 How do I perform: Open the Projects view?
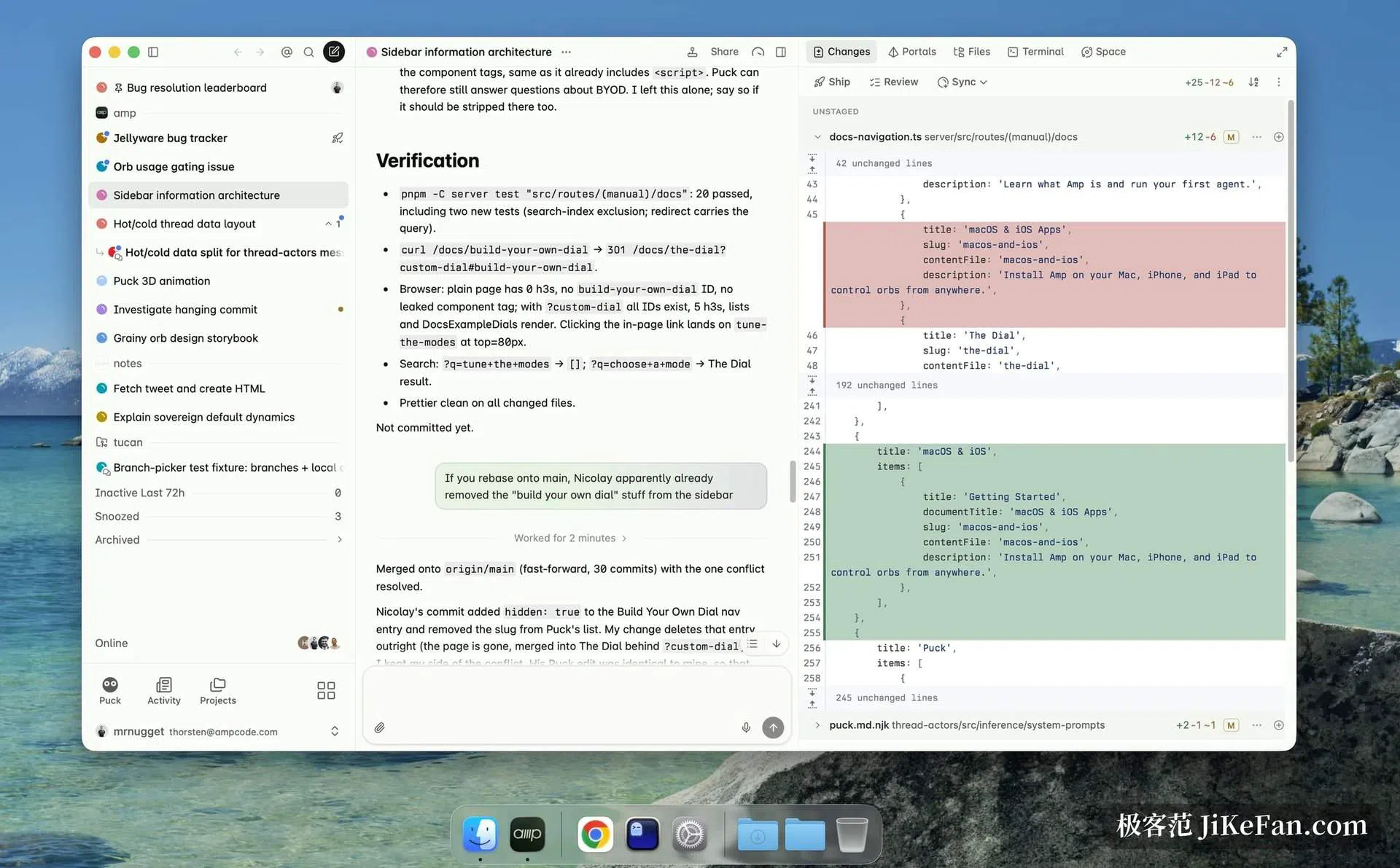[218, 691]
